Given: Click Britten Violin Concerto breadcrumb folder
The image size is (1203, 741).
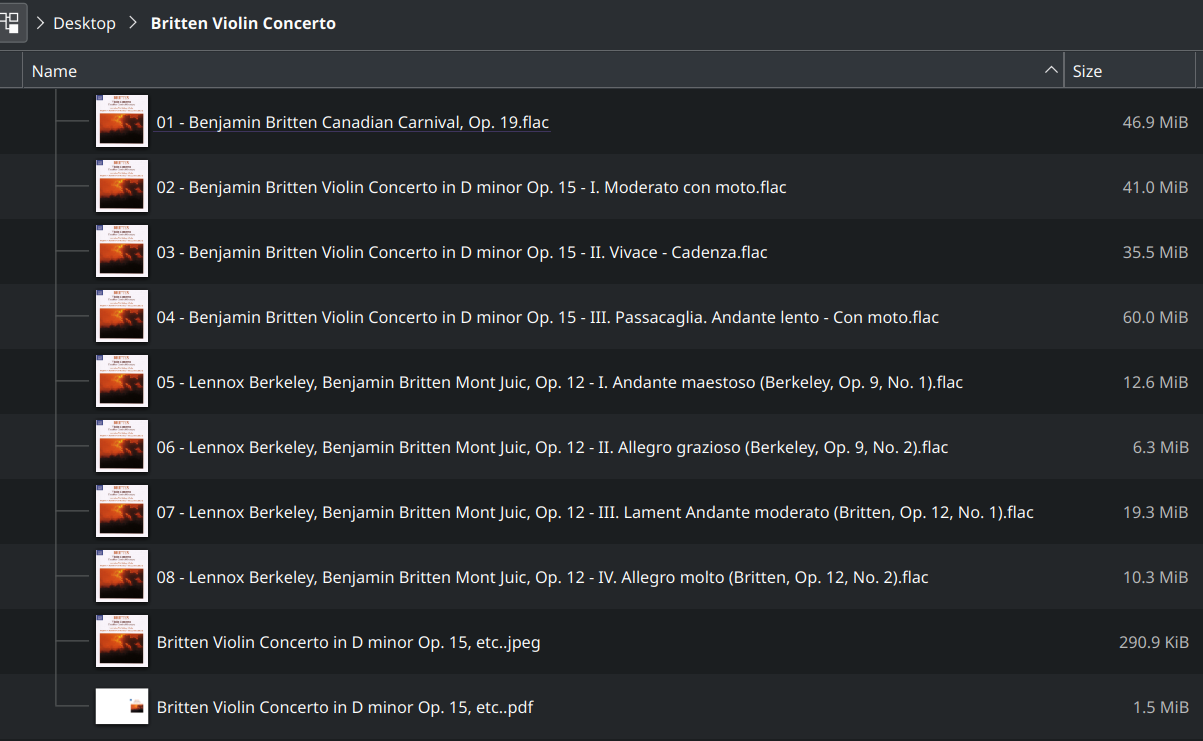Looking at the screenshot, I should (243, 23).
